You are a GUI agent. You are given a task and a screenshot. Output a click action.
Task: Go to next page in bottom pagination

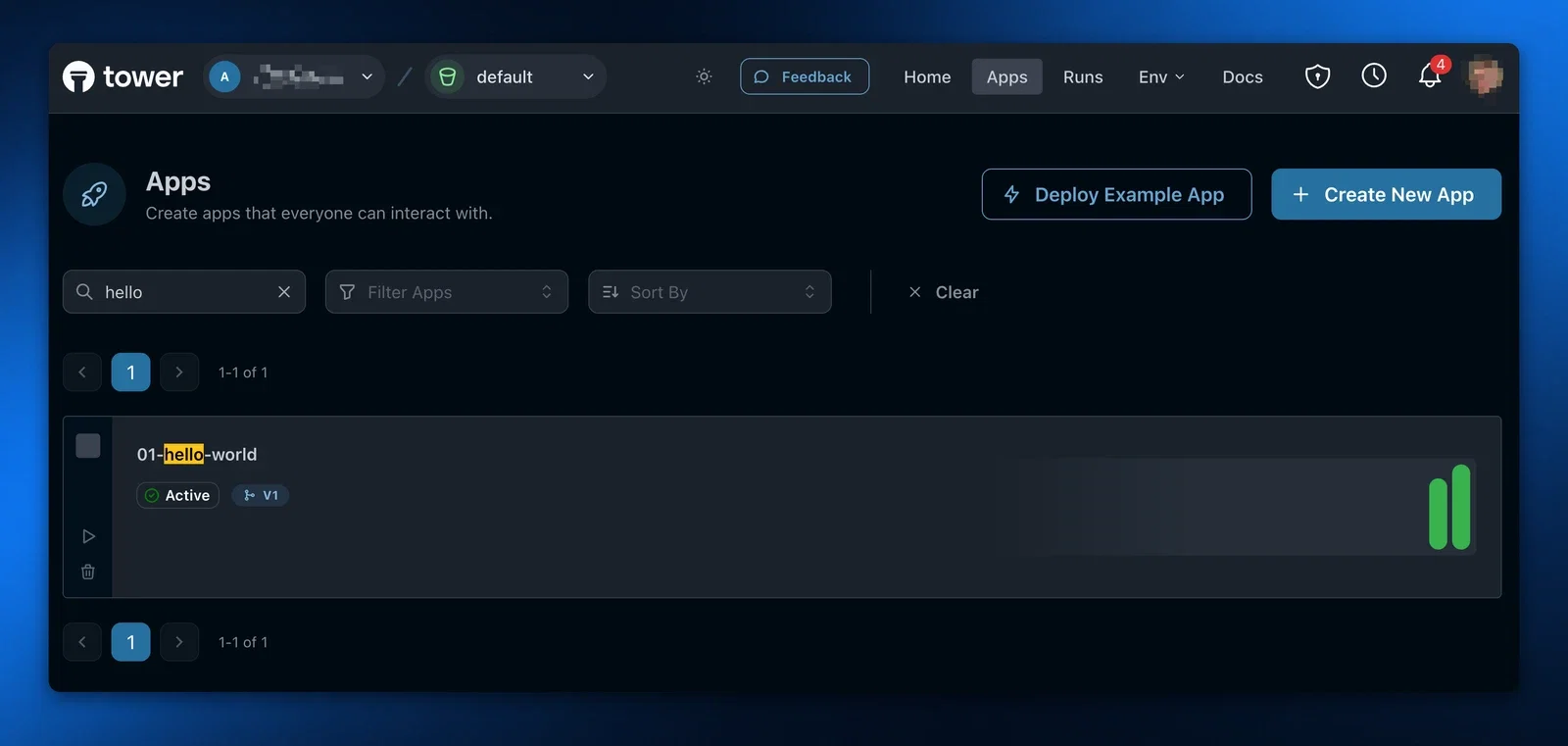(179, 642)
